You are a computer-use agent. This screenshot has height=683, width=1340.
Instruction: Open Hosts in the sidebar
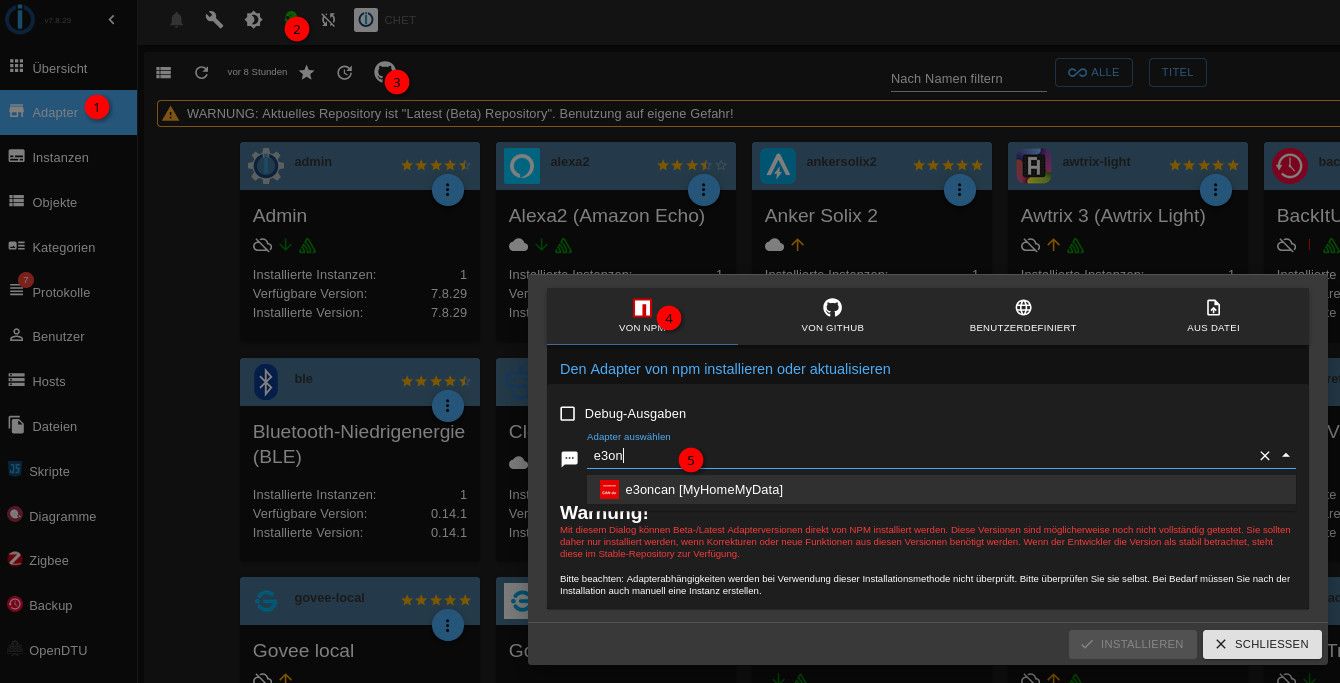[68, 381]
